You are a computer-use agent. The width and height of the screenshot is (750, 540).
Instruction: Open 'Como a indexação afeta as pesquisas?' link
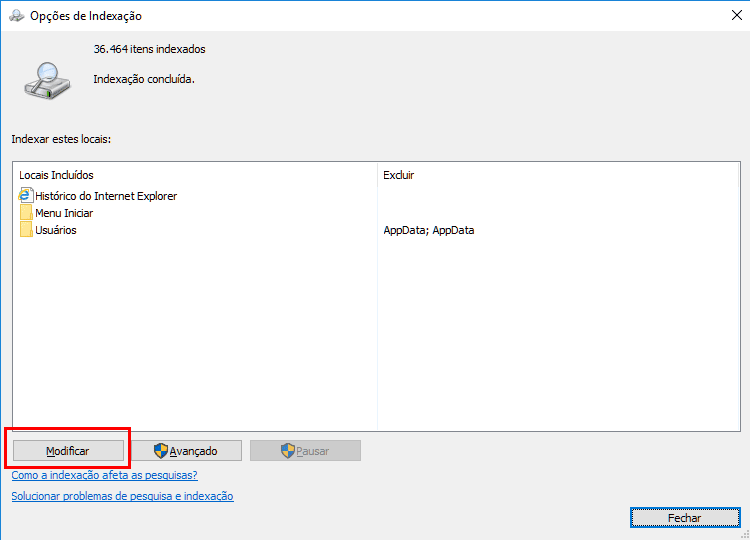coord(105,475)
